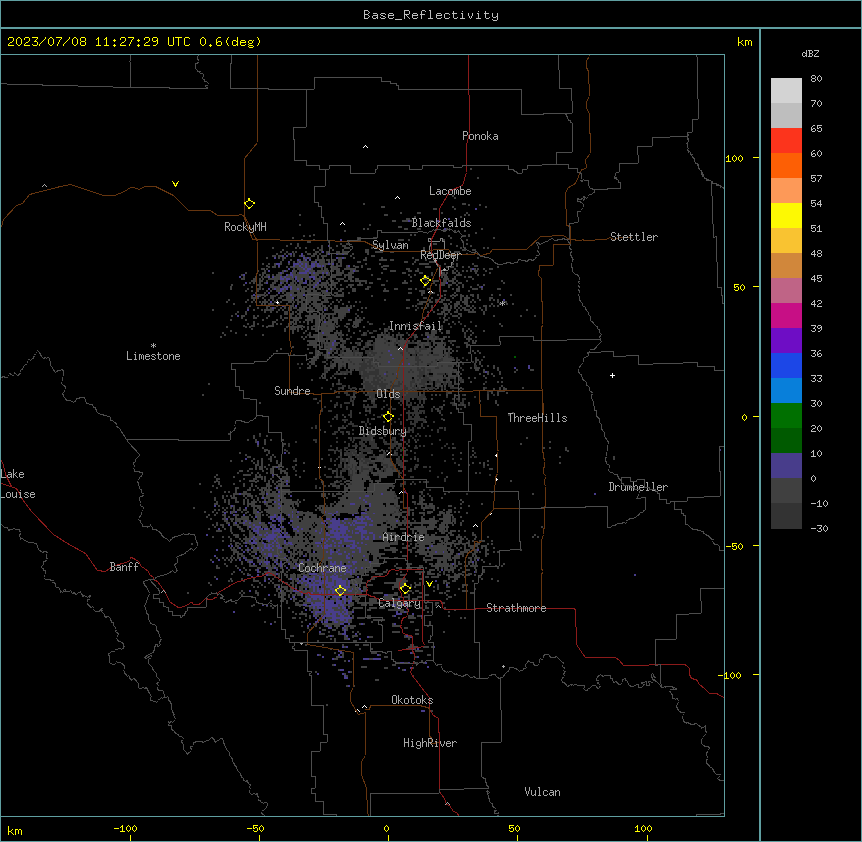Click the Cochrane town label
This screenshot has height=842, width=862.
click(x=322, y=568)
